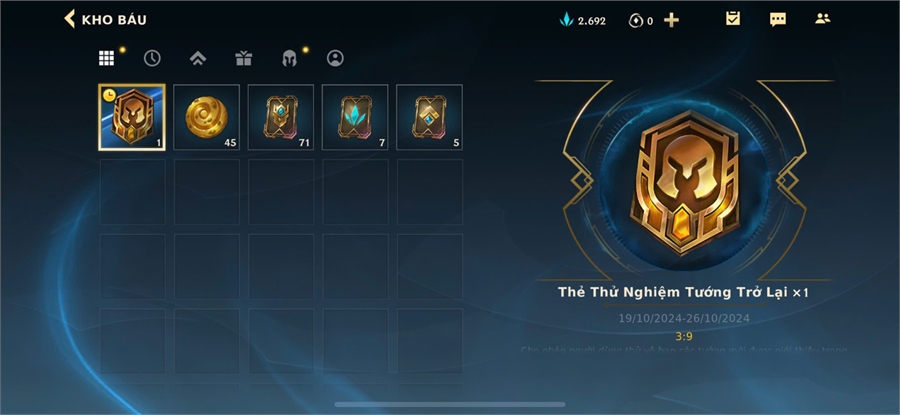Click the blue mote currency icon
Viewport: 900px width, 415px height.
[567, 20]
